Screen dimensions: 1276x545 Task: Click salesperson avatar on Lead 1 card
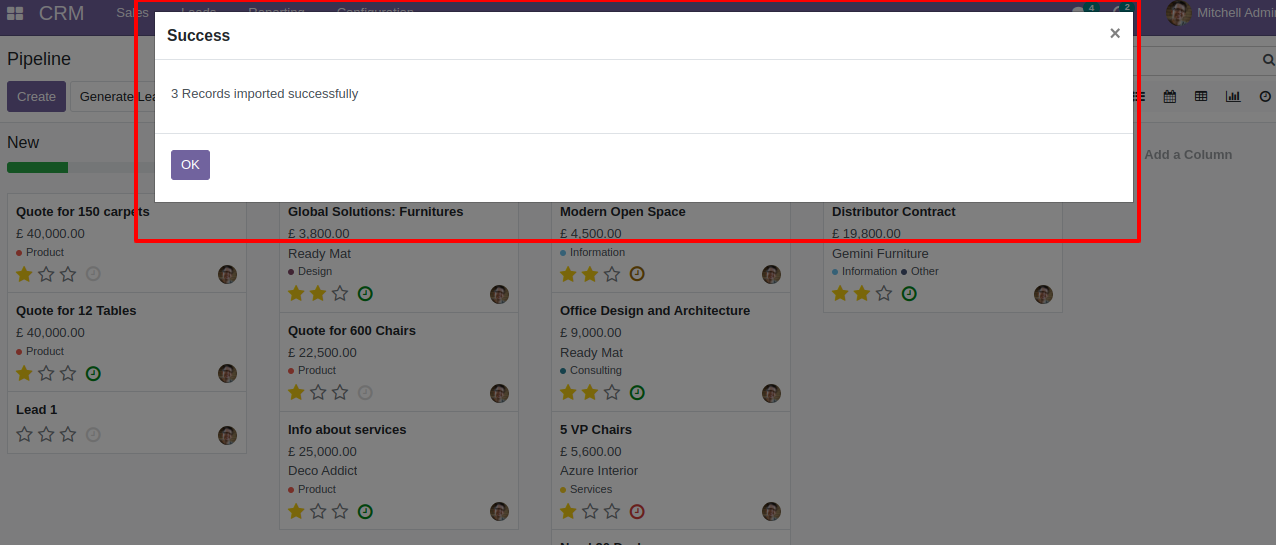(227, 435)
